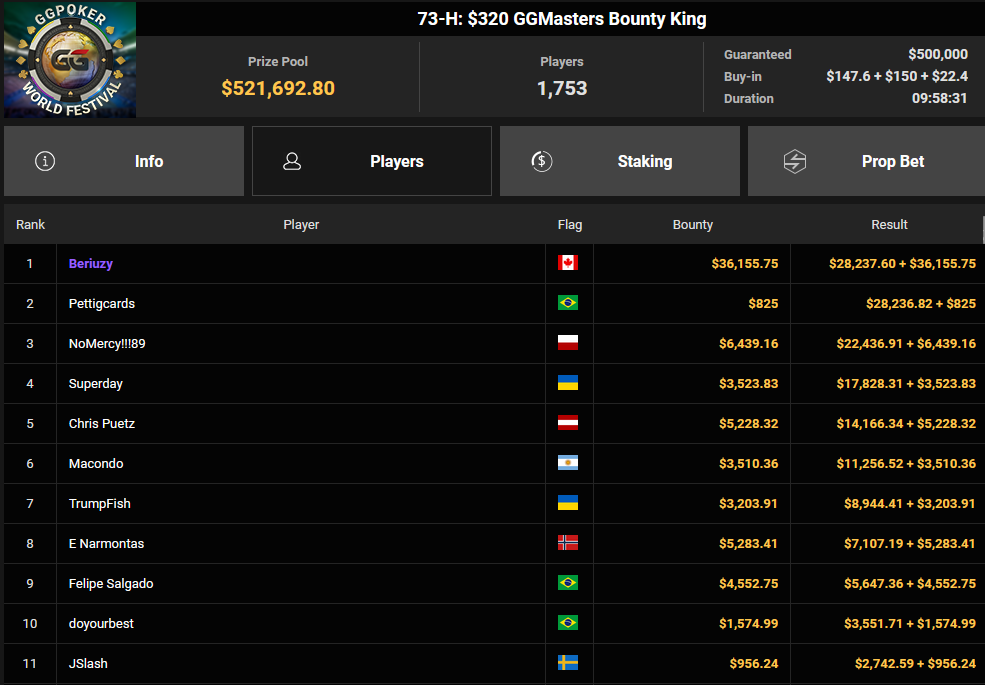Click NoMercy!!!89's Poland flag icon
Screen dimensions: 985x685
tap(568, 342)
